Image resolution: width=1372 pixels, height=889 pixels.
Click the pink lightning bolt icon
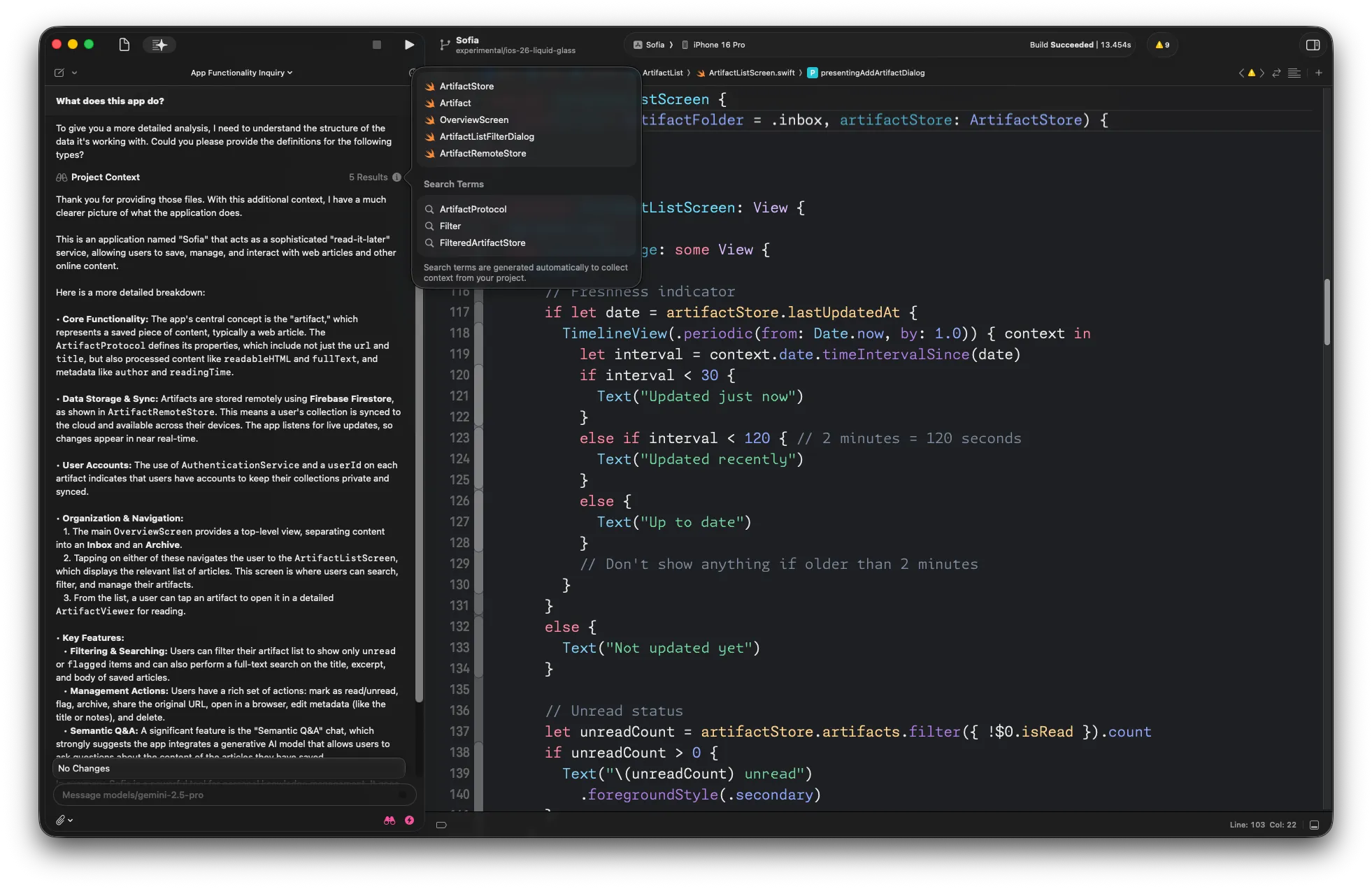(x=409, y=821)
